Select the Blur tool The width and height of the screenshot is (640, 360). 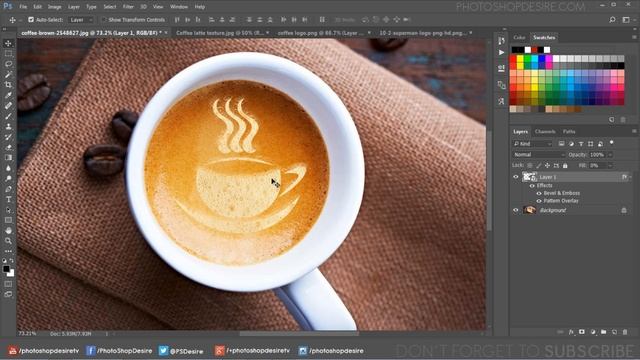click(x=8, y=168)
